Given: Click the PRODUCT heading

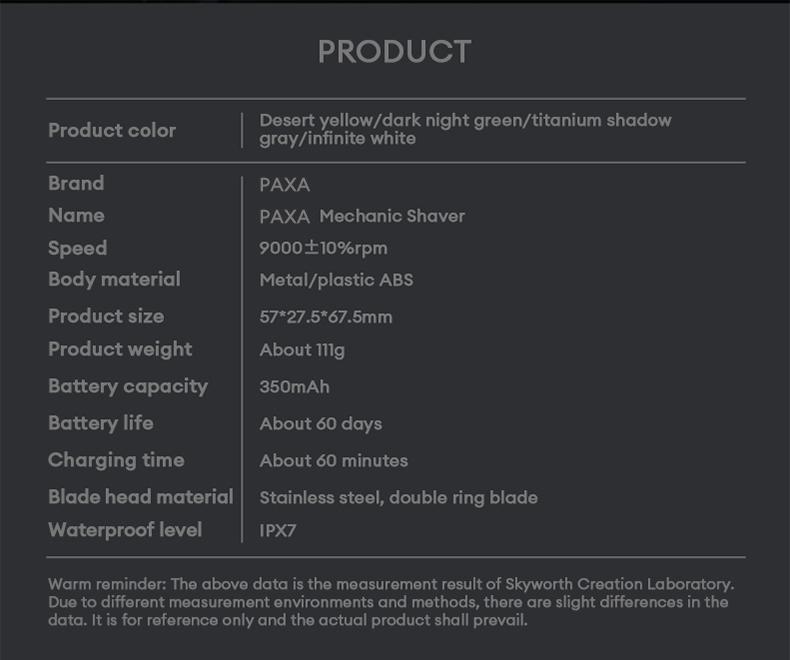Looking at the screenshot, I should (394, 52).
